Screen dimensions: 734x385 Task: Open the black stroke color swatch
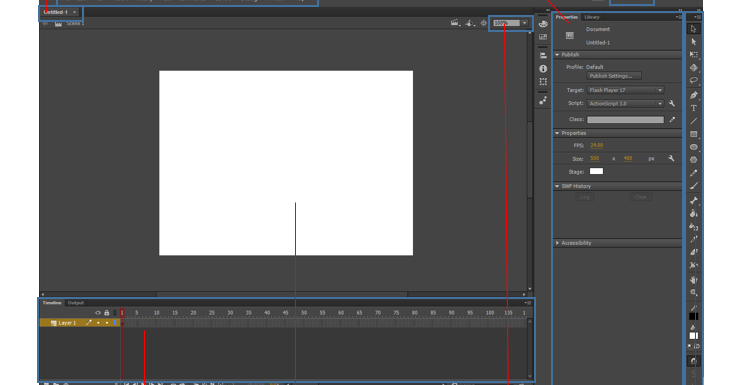click(x=693, y=317)
